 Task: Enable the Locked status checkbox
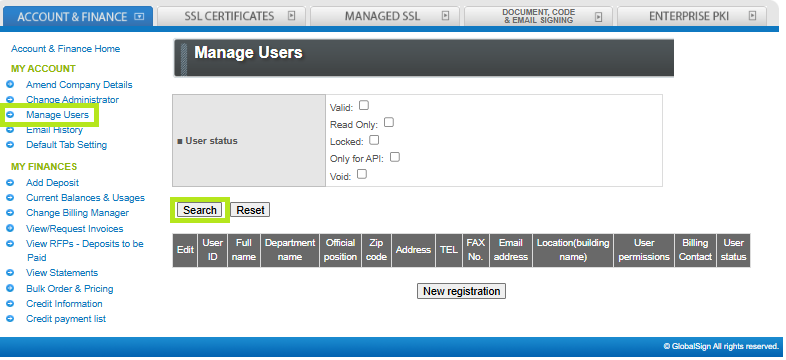tap(374, 140)
